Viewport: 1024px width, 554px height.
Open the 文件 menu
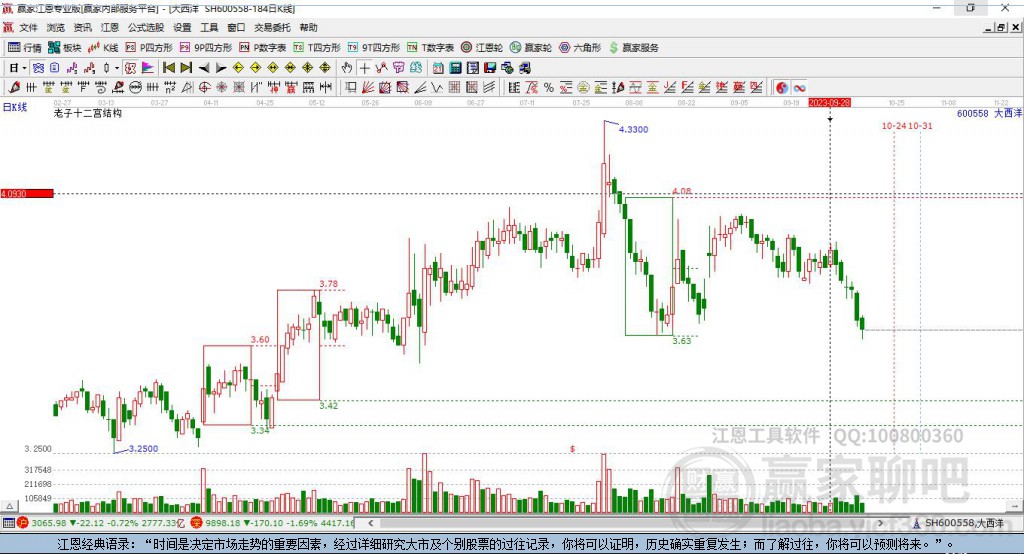29,27
